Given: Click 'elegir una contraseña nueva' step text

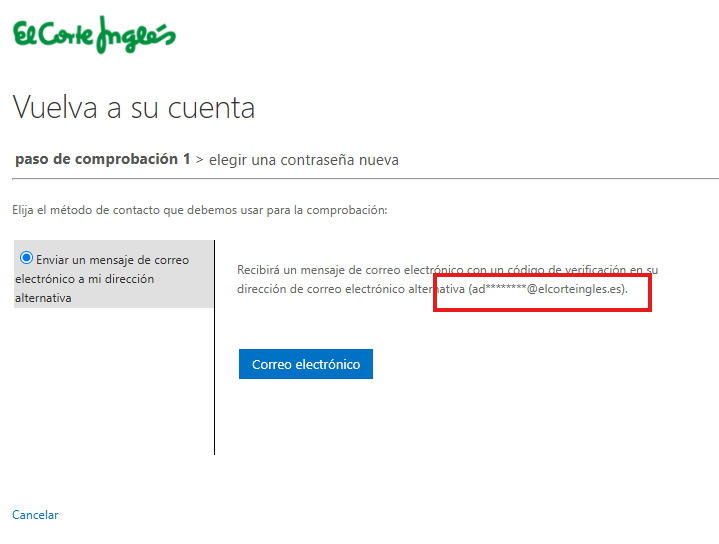Looking at the screenshot, I should (304, 160).
